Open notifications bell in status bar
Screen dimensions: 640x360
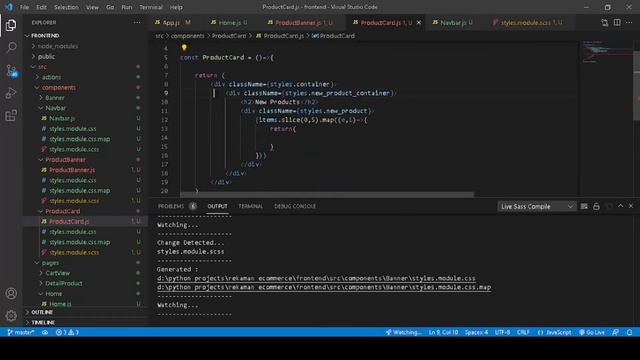click(629, 332)
